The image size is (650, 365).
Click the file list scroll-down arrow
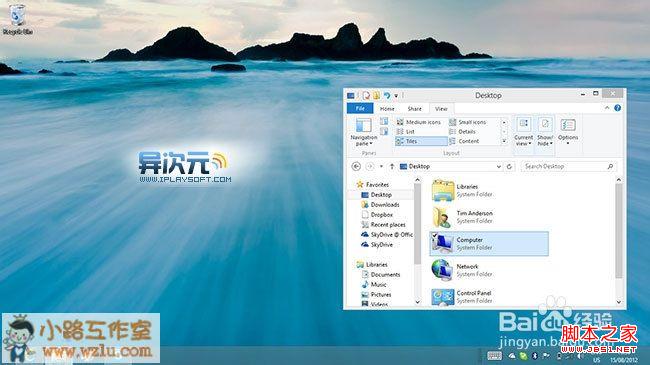click(618, 302)
